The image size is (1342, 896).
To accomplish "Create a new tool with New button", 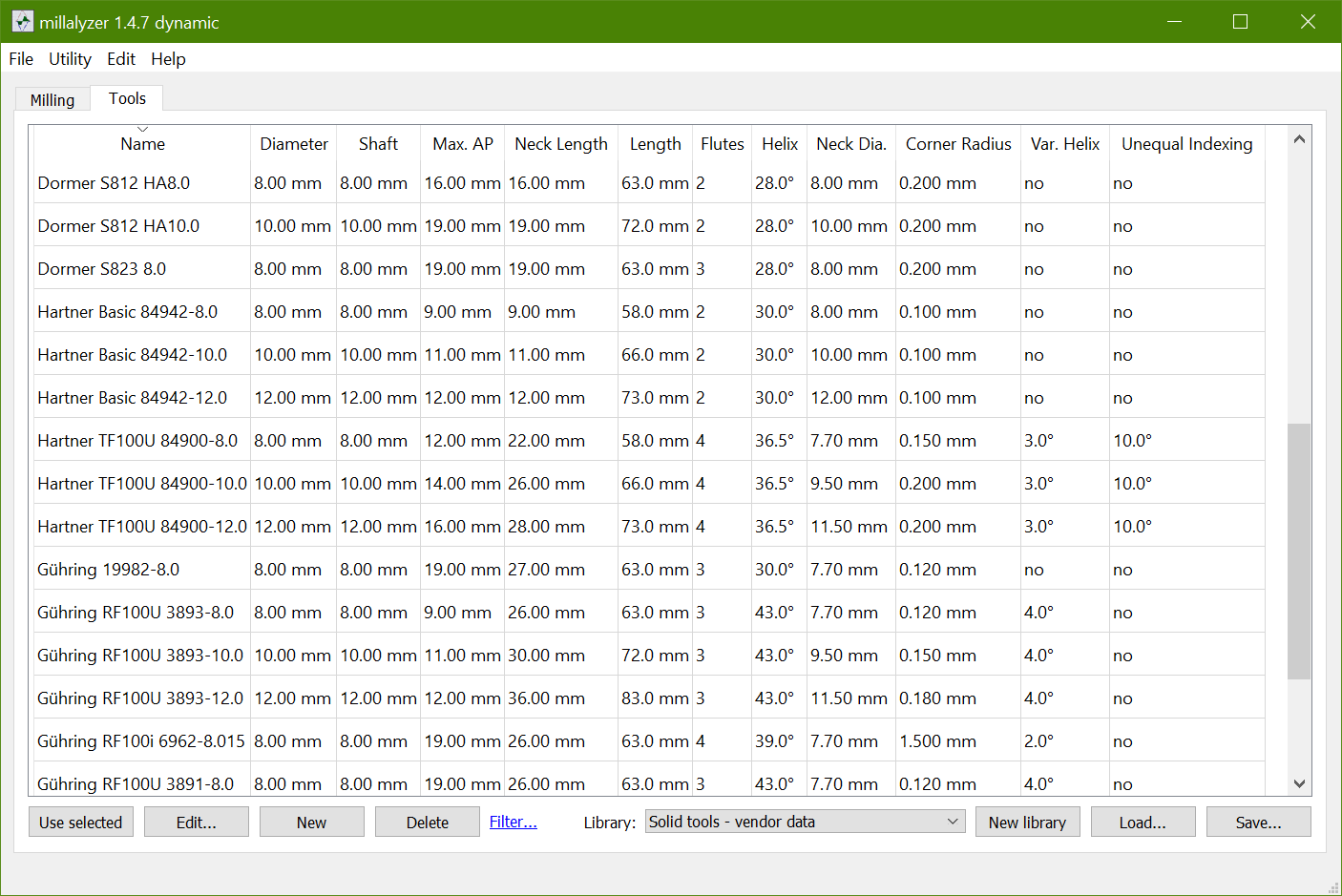I will coord(312,823).
